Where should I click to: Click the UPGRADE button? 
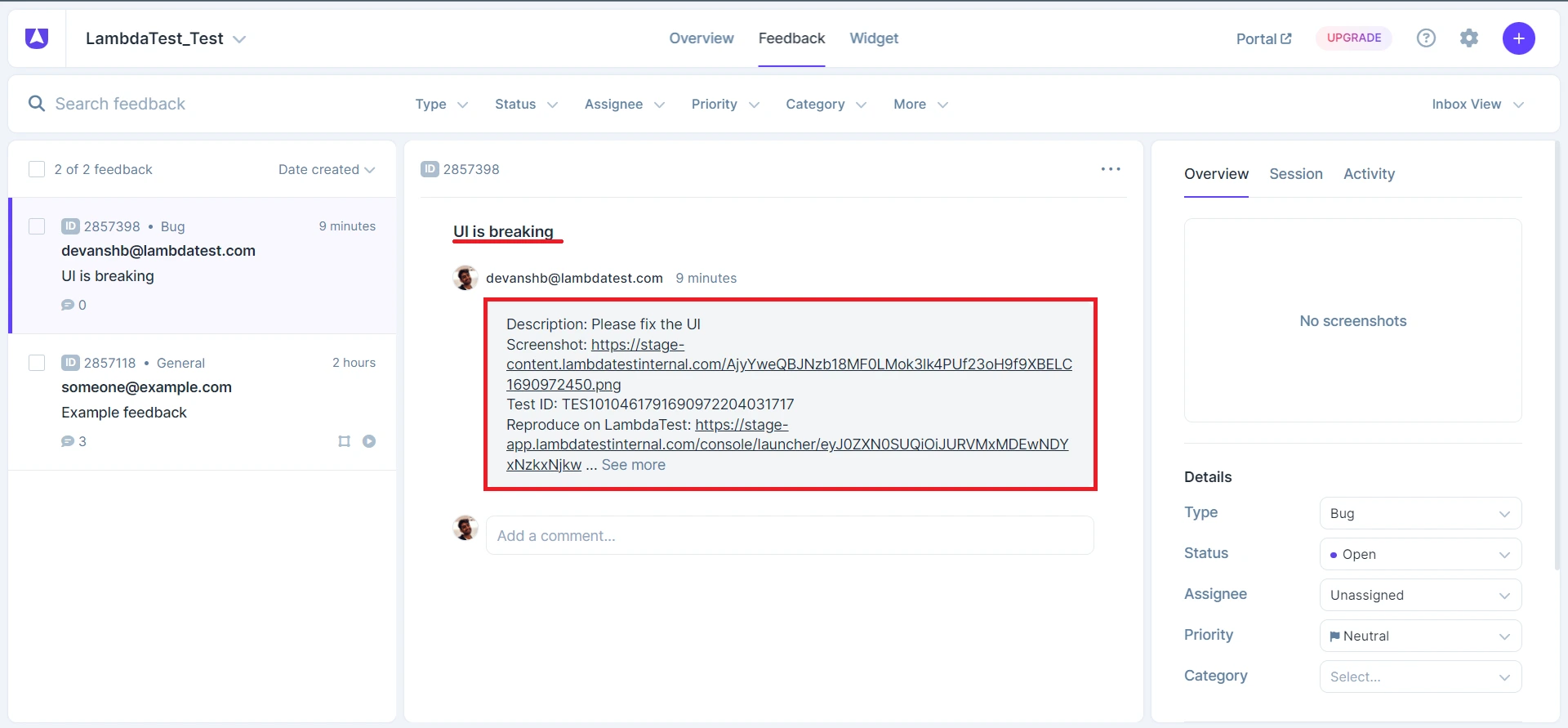(x=1353, y=38)
